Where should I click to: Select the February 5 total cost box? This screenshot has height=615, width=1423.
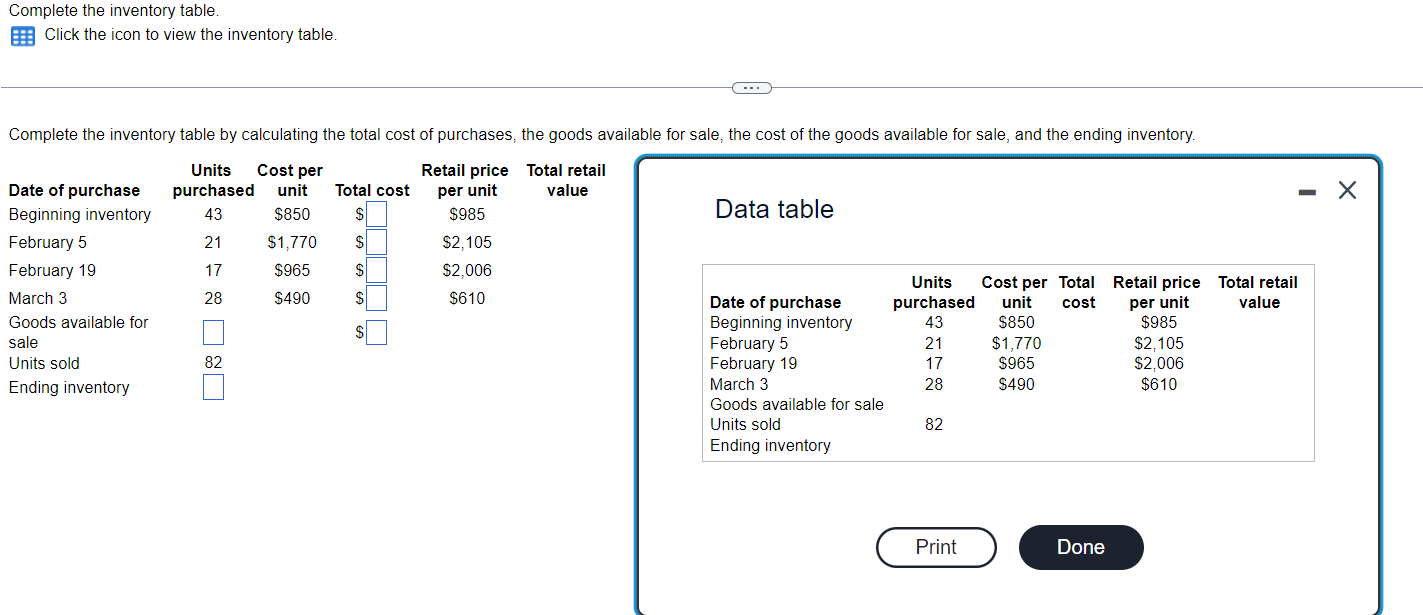click(x=378, y=241)
